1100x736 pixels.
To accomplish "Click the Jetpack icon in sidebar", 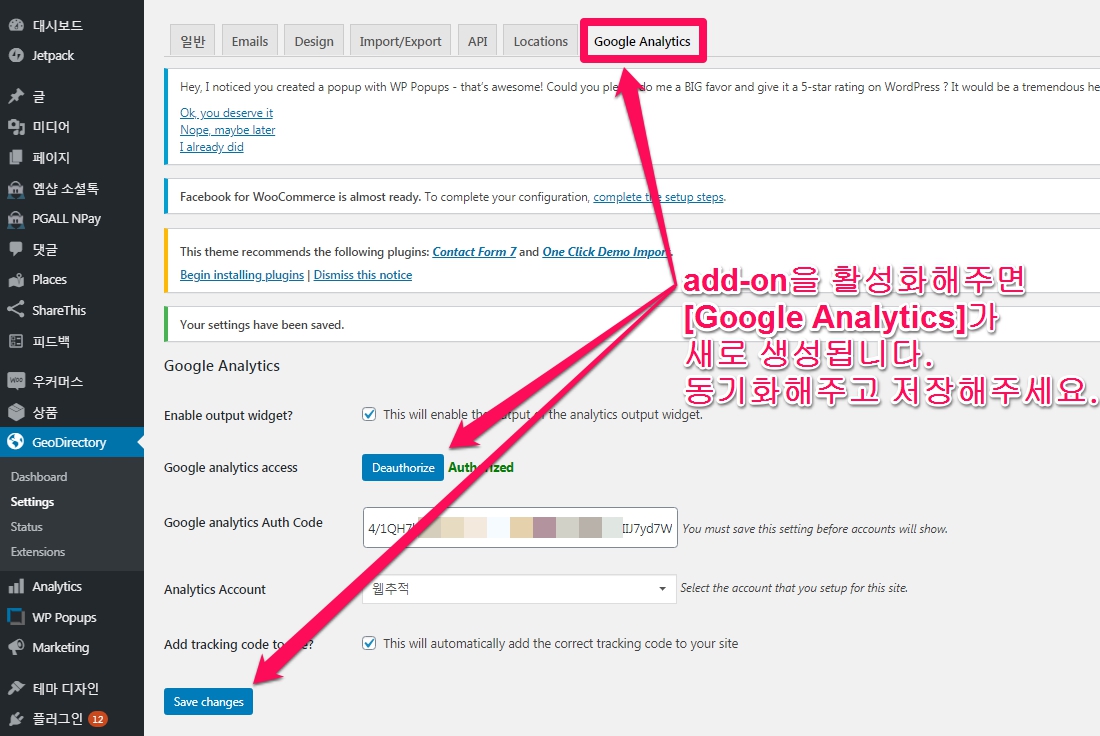I will point(15,55).
